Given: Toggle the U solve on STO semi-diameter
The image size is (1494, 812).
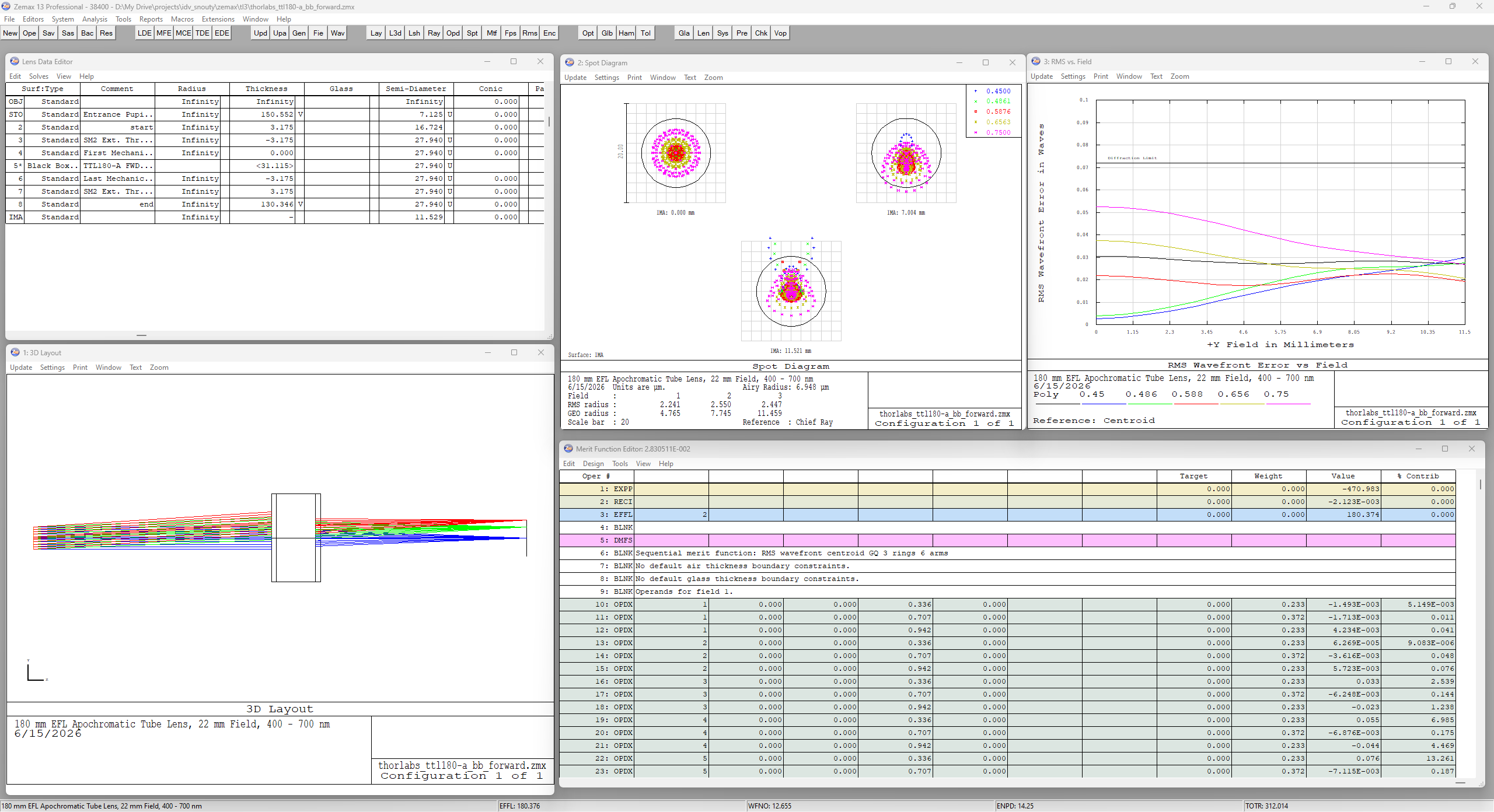Looking at the screenshot, I should point(449,114).
